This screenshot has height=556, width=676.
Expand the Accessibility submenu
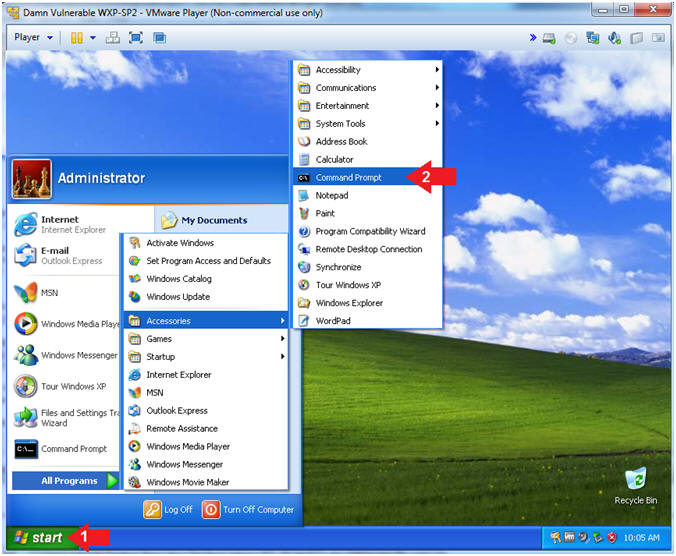click(368, 70)
